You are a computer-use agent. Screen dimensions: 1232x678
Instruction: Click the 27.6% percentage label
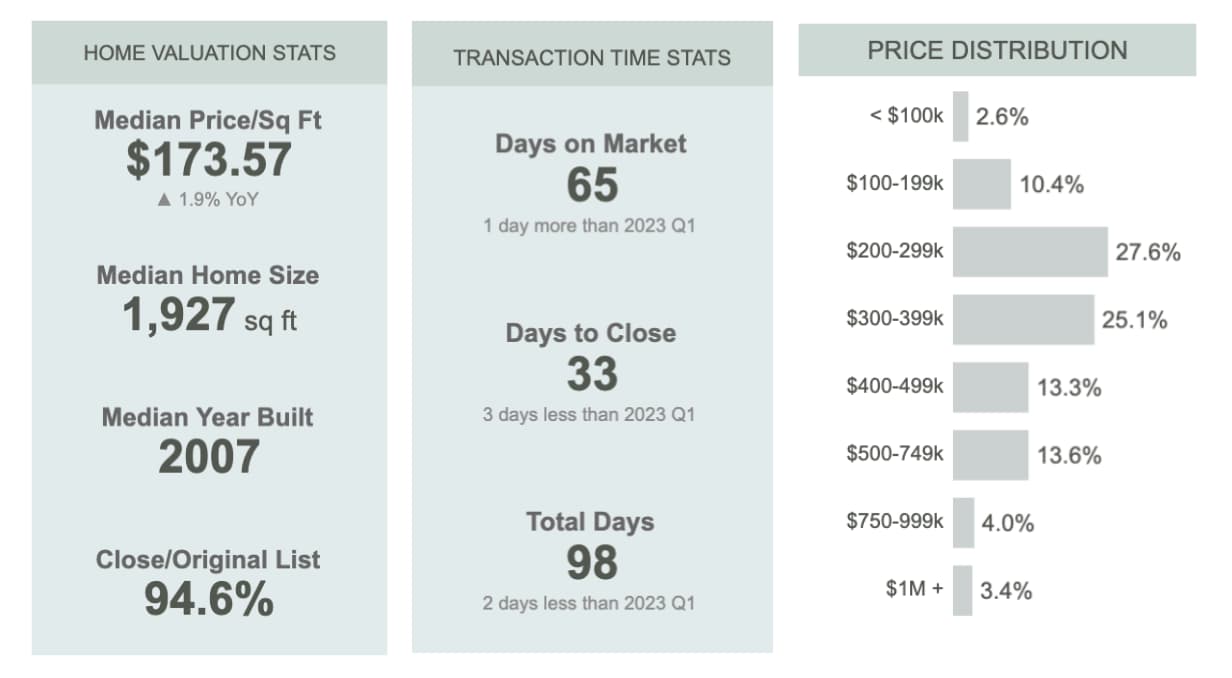tap(1148, 252)
